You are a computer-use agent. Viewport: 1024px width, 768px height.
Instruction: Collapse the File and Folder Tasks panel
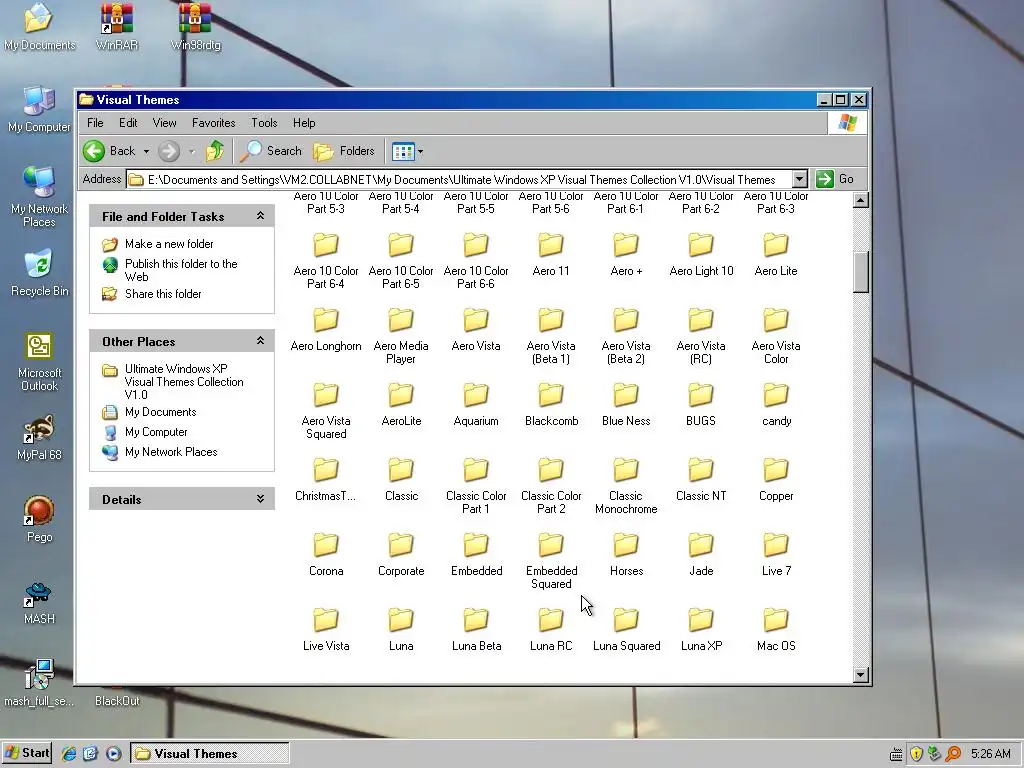coord(260,216)
